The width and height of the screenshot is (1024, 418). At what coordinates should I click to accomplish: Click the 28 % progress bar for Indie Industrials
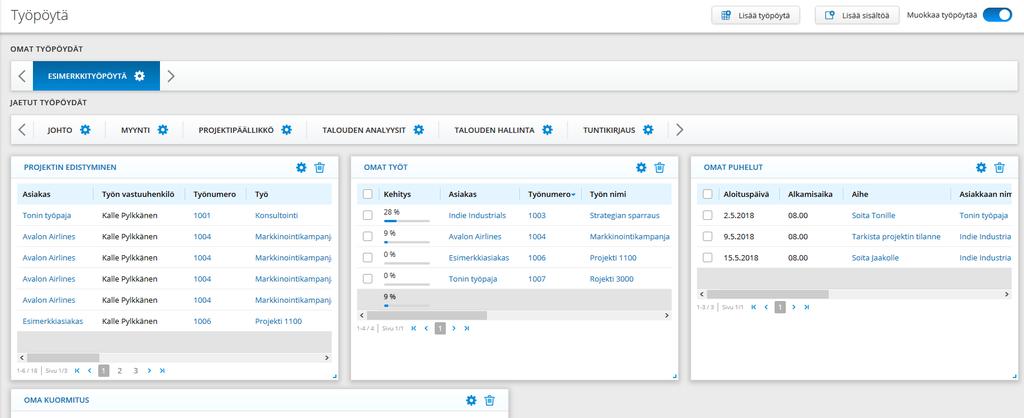point(407,221)
